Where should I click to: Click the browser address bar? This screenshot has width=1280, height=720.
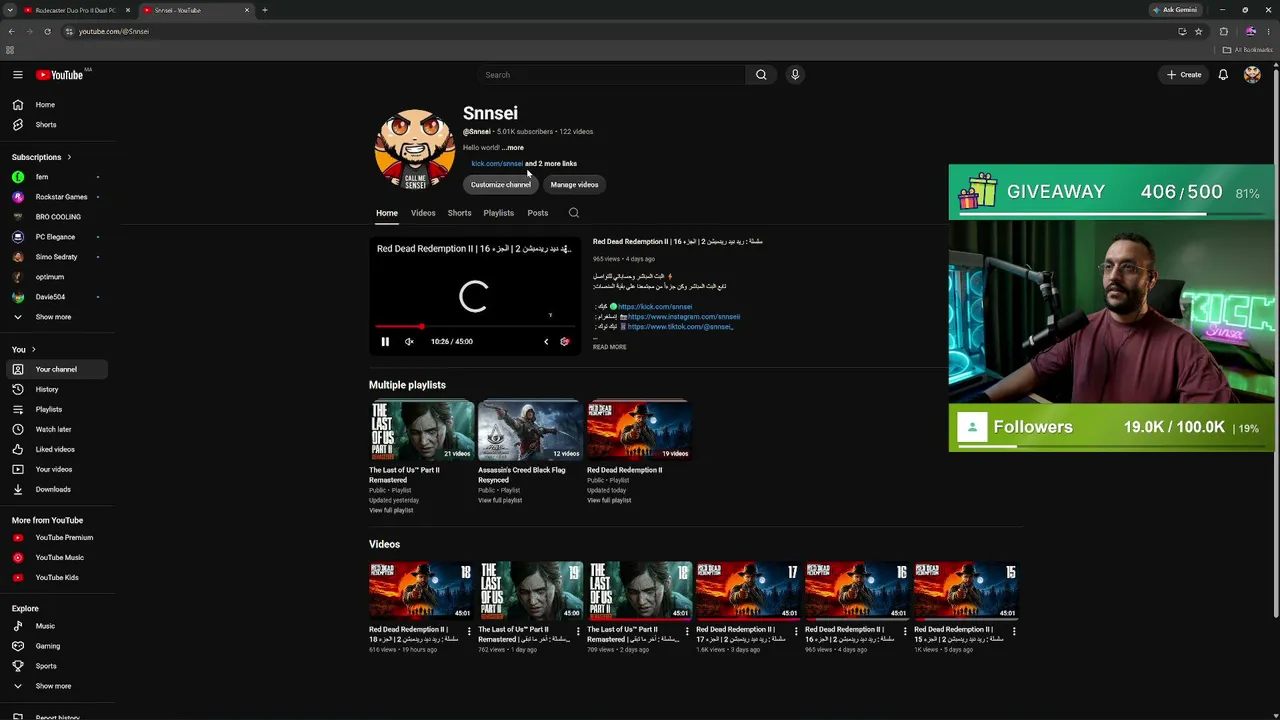click(x=620, y=31)
